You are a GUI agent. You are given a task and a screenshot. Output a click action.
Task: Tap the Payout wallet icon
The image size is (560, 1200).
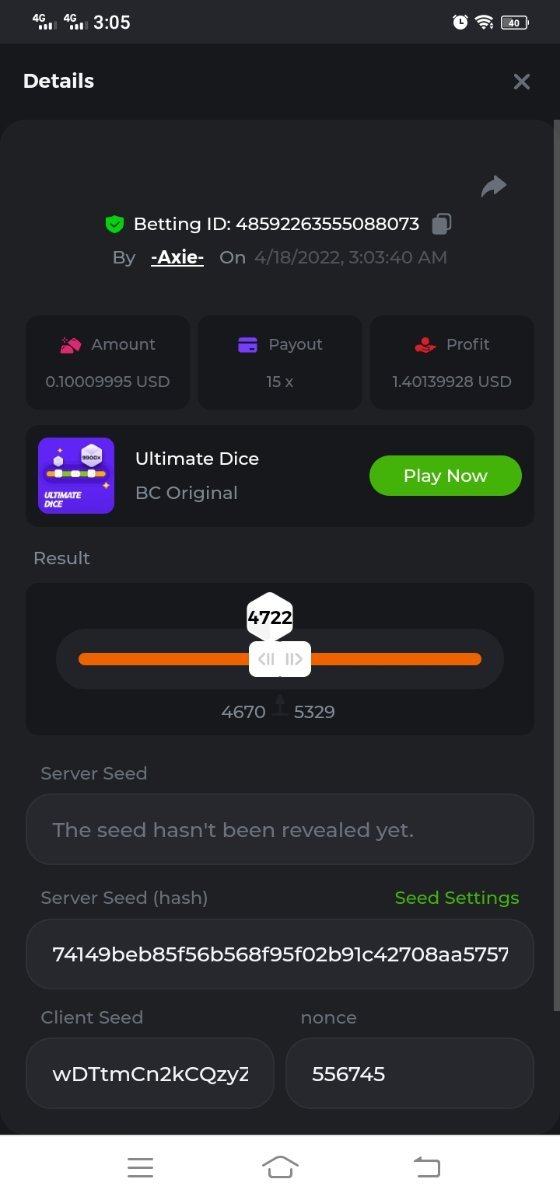click(248, 345)
